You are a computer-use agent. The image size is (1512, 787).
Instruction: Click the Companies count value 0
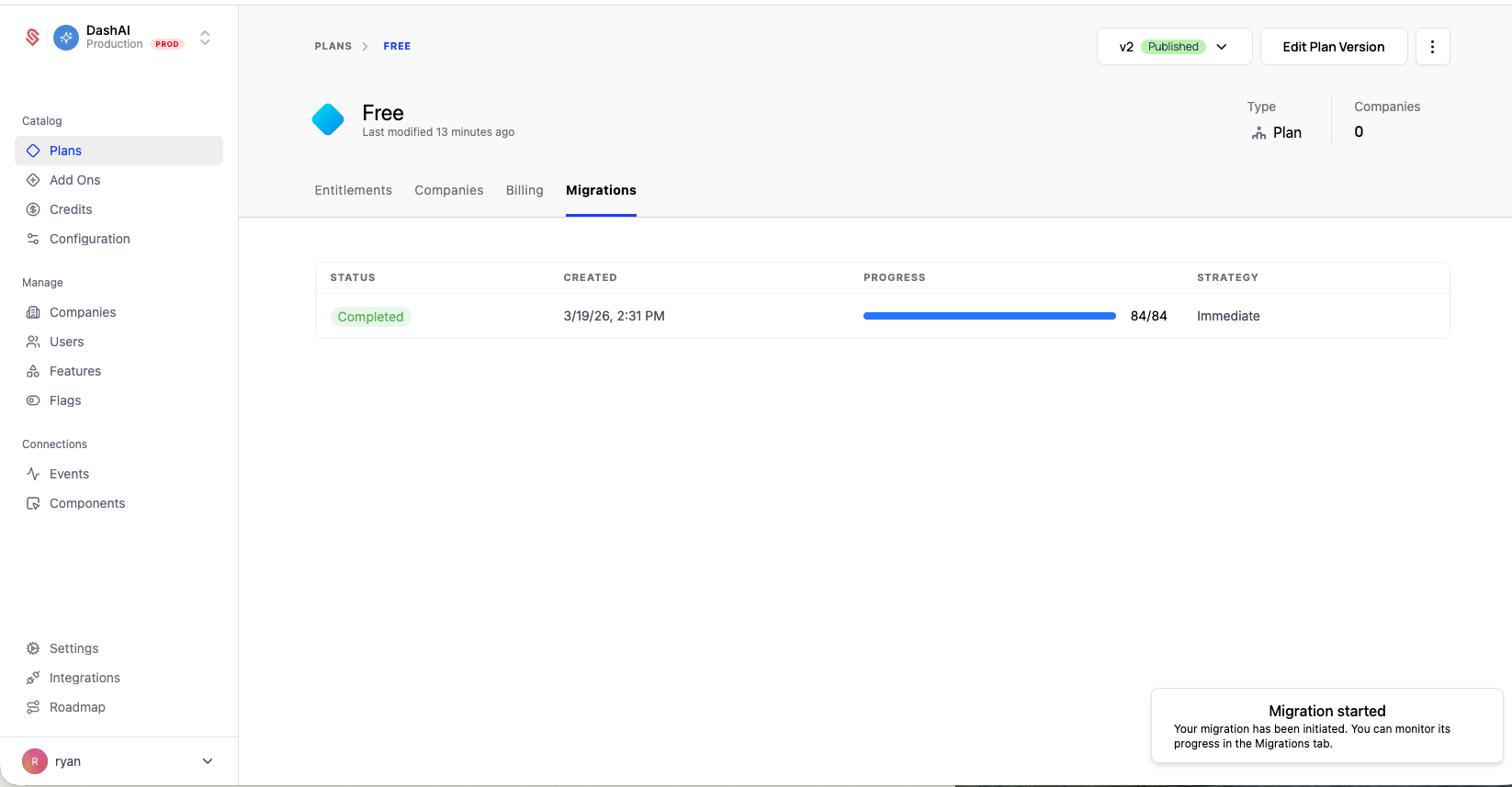(x=1359, y=132)
